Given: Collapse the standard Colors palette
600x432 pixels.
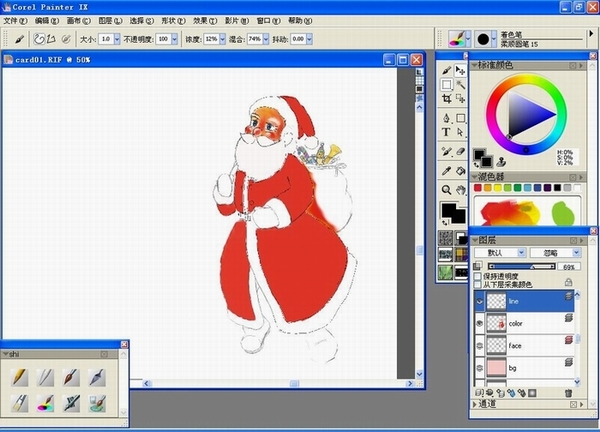Looking at the screenshot, I should click(474, 65).
